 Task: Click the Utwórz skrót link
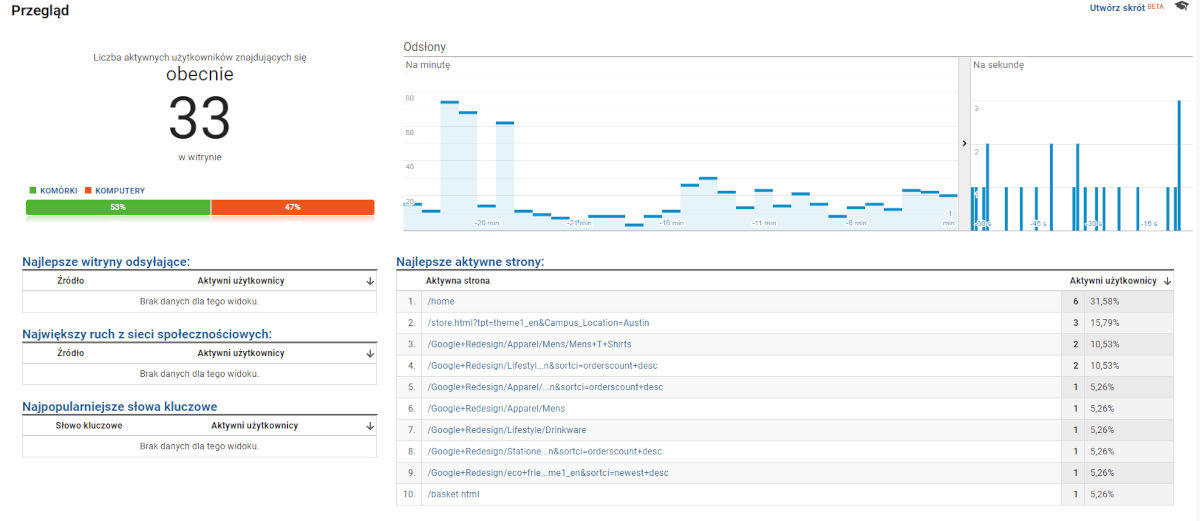[1117, 8]
